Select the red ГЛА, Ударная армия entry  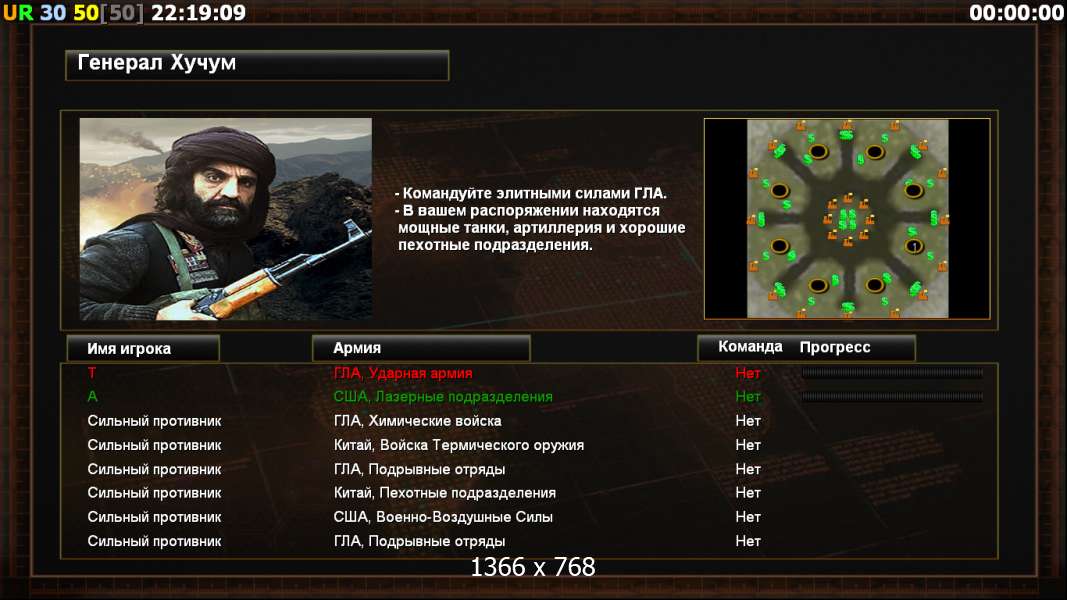403,373
